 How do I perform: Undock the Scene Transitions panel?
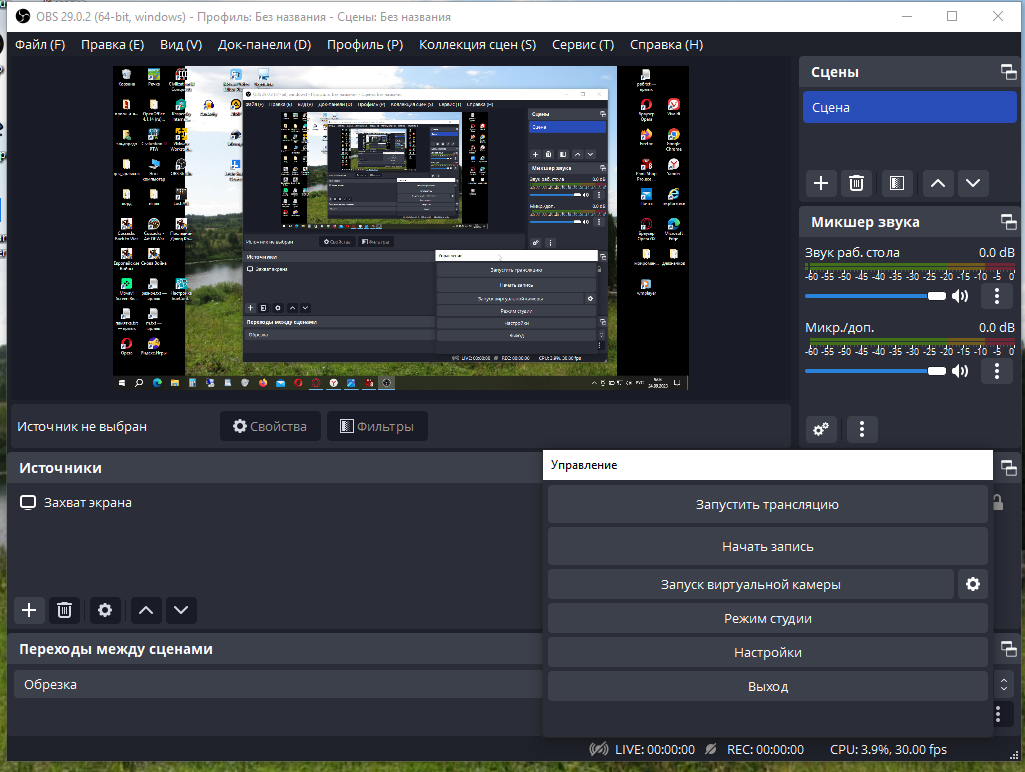click(x=1009, y=649)
